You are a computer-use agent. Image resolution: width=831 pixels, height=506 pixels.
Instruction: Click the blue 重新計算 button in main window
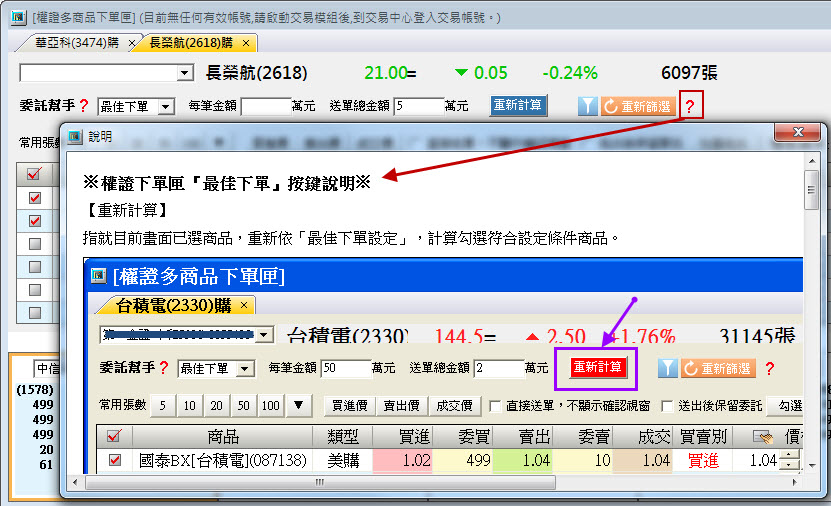coord(518,105)
